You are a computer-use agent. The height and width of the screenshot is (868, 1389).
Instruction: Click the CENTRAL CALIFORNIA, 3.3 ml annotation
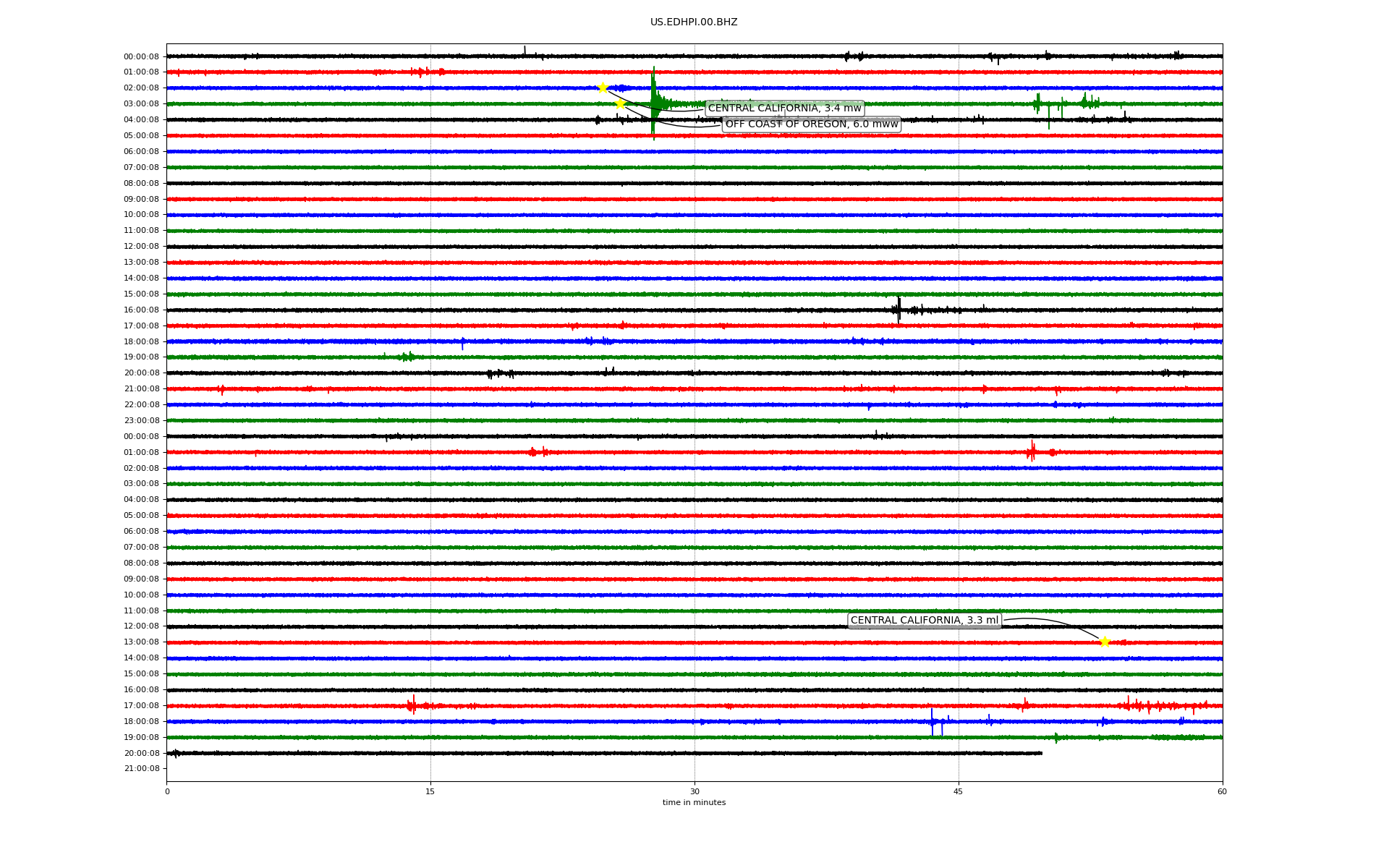tap(924, 621)
